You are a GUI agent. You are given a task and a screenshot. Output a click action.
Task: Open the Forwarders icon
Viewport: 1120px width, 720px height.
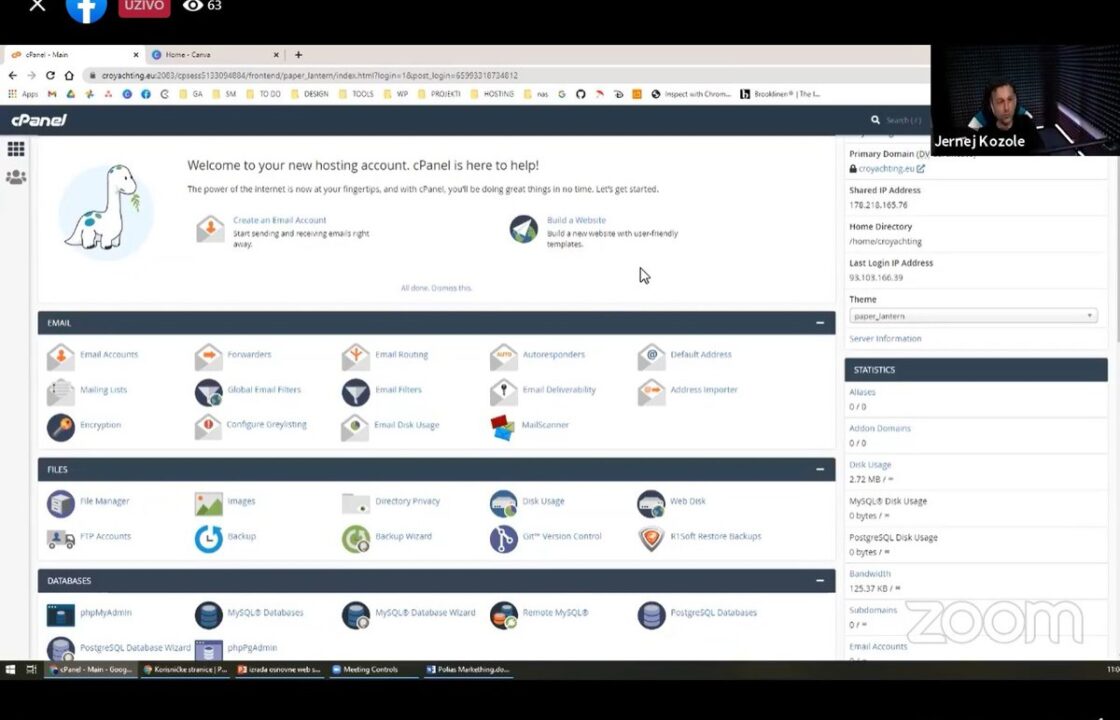point(209,355)
